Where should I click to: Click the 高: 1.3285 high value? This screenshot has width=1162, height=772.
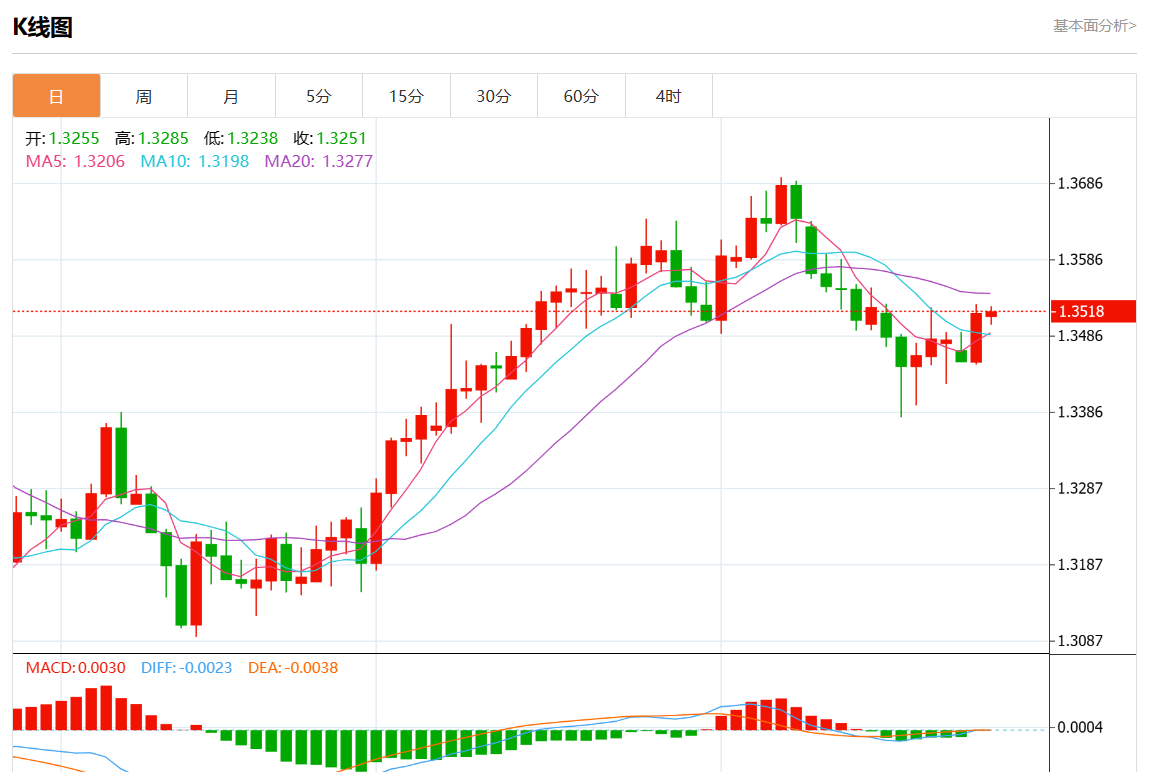pos(151,139)
